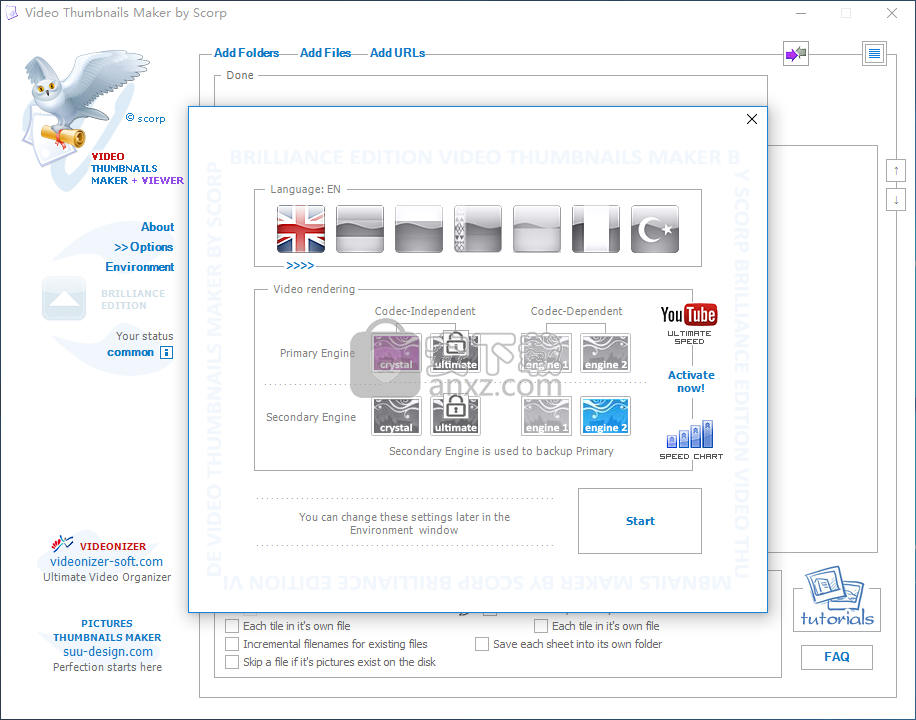Select the Turkish crescent flag language
This screenshot has width=916, height=720.
[x=655, y=229]
